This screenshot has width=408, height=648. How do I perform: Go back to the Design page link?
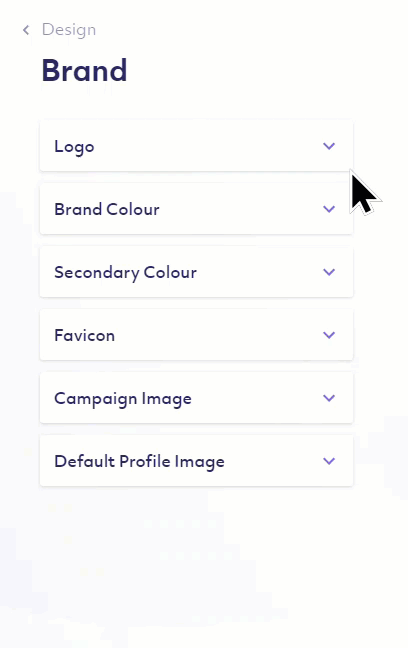pos(69,30)
